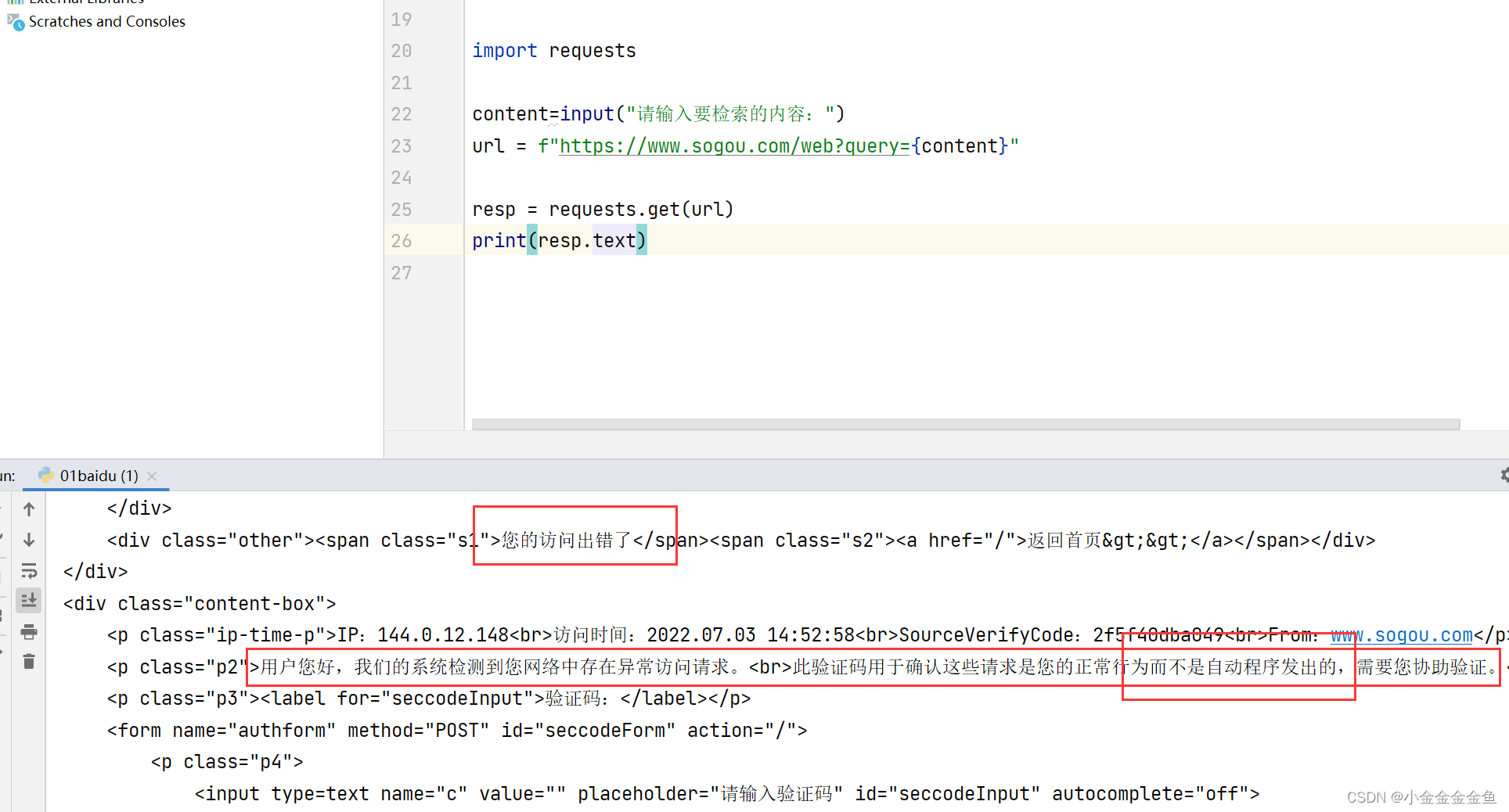
Task: Click the print(resp.text) line
Action: [x=560, y=241]
